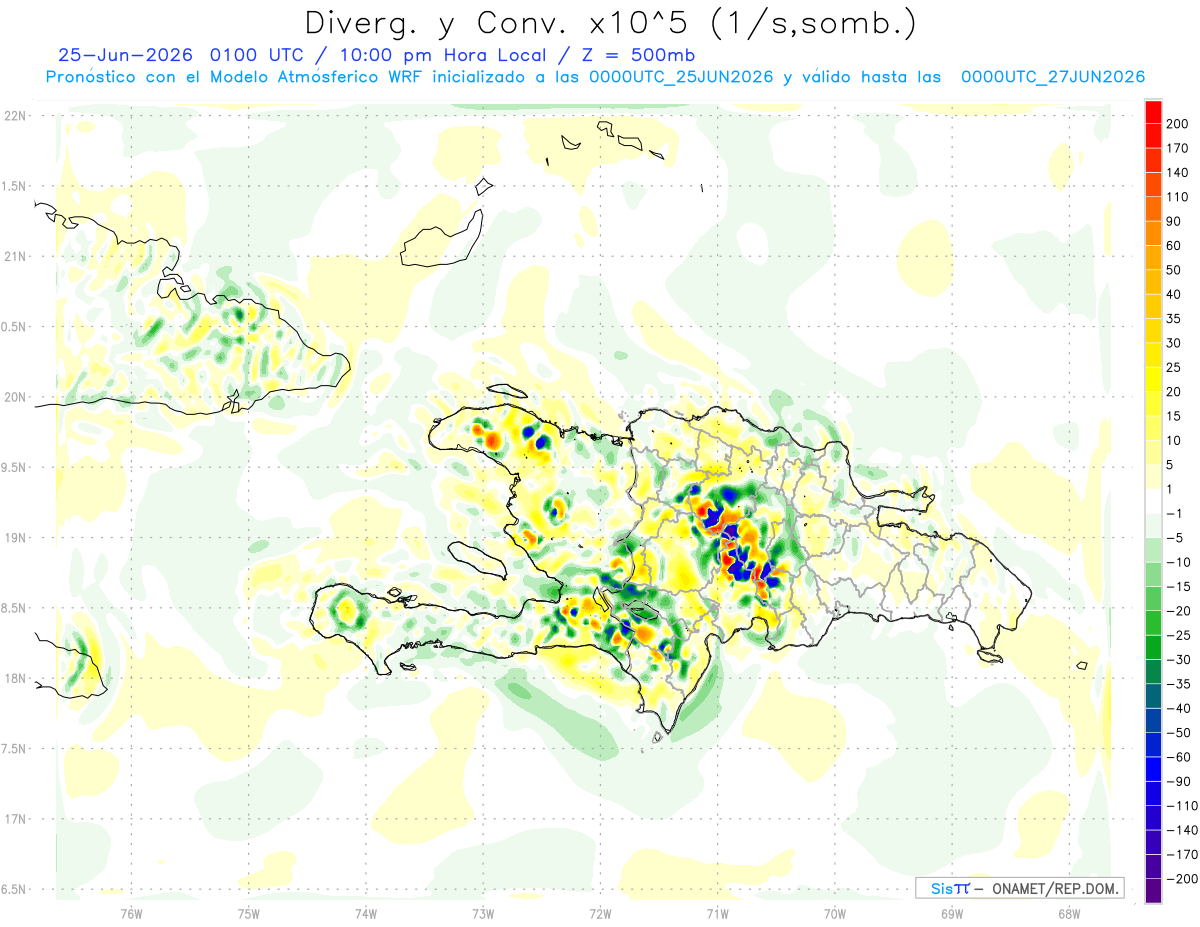Click the positive 90 colorbar label
1200x927 pixels.
[x=1174, y=221]
